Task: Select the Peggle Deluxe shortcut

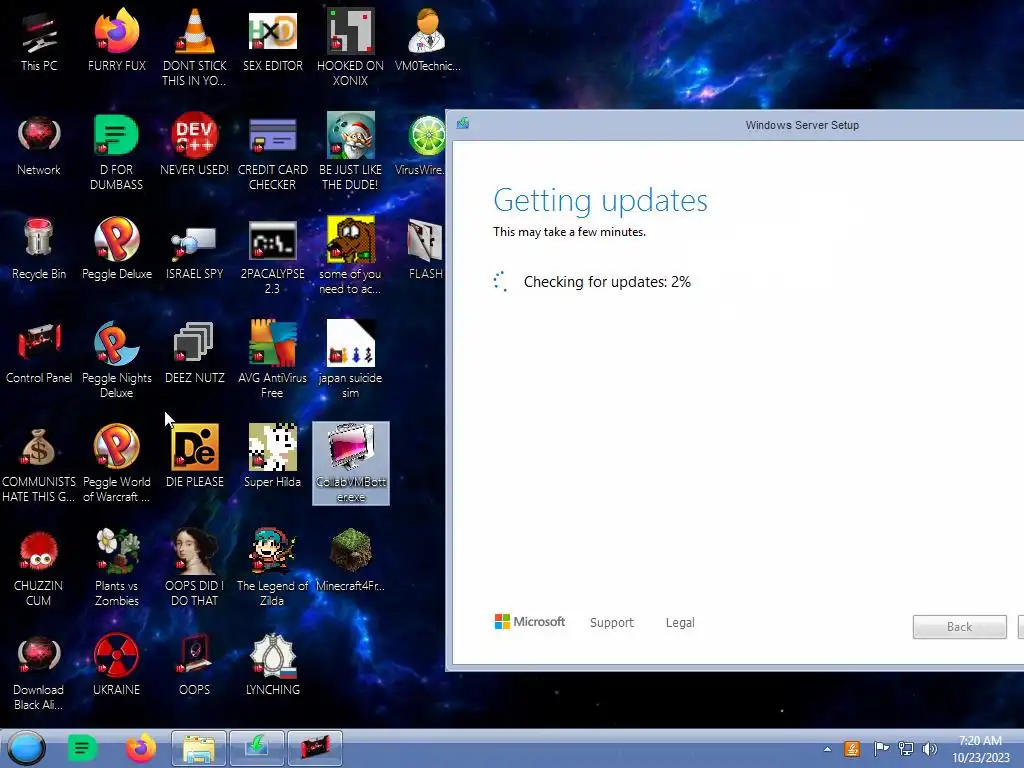Action: tap(116, 249)
